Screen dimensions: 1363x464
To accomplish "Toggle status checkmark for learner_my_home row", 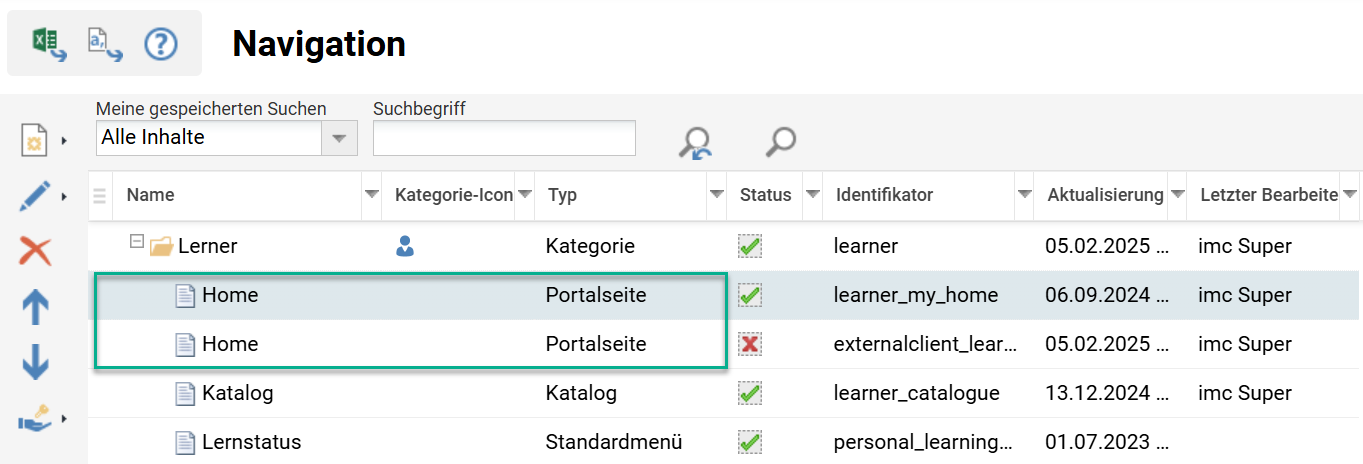I will [x=750, y=295].
